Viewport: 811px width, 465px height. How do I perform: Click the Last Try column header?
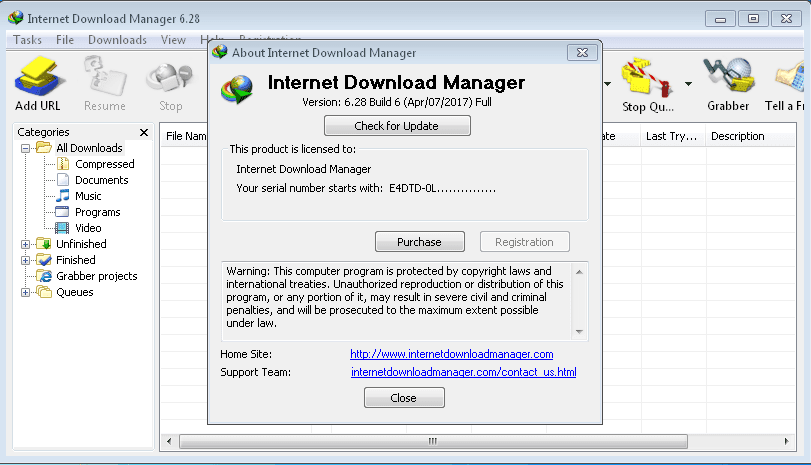coord(673,136)
